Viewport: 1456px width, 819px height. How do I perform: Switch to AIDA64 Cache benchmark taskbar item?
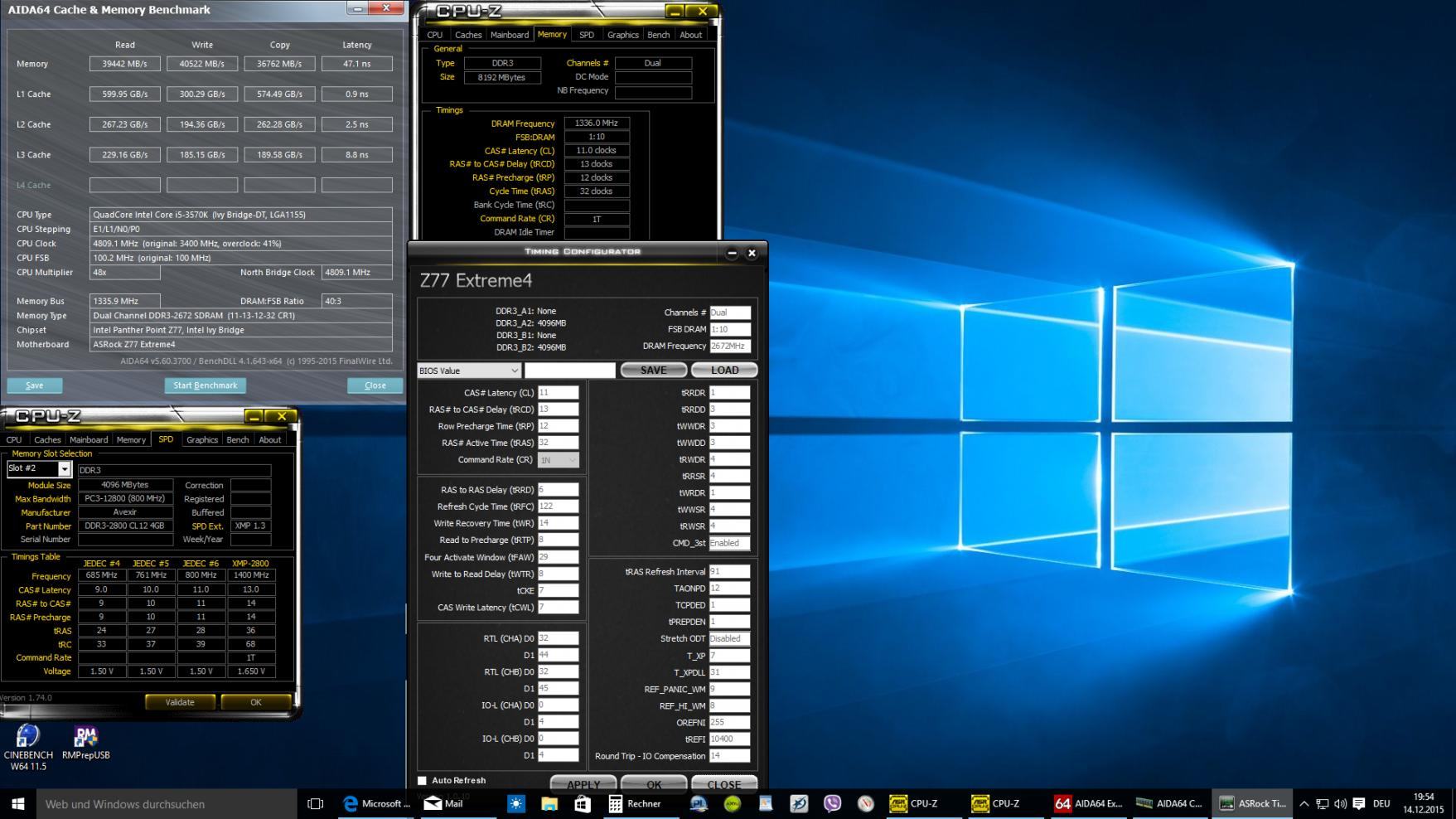(1170, 803)
